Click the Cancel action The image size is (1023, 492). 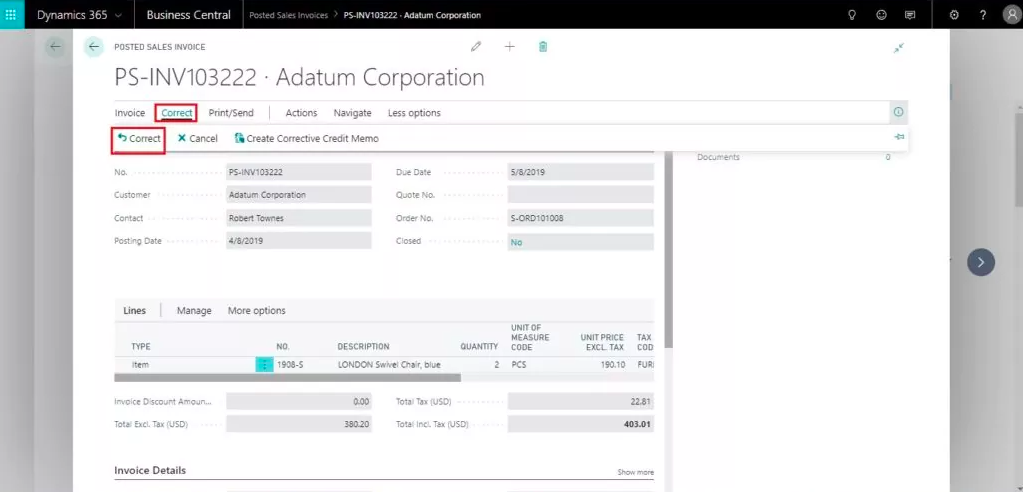pos(198,138)
